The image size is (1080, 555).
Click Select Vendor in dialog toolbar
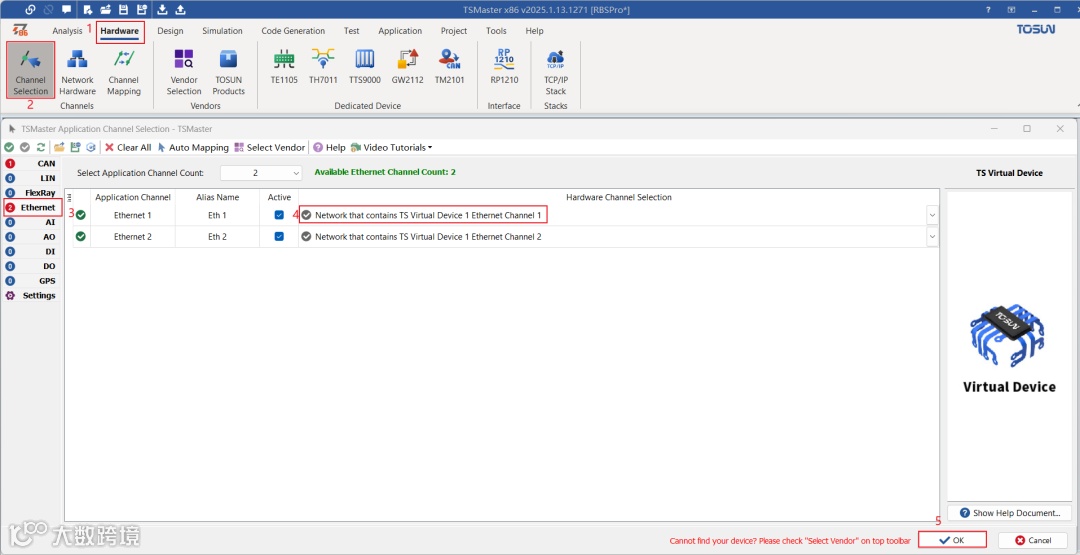click(269, 147)
